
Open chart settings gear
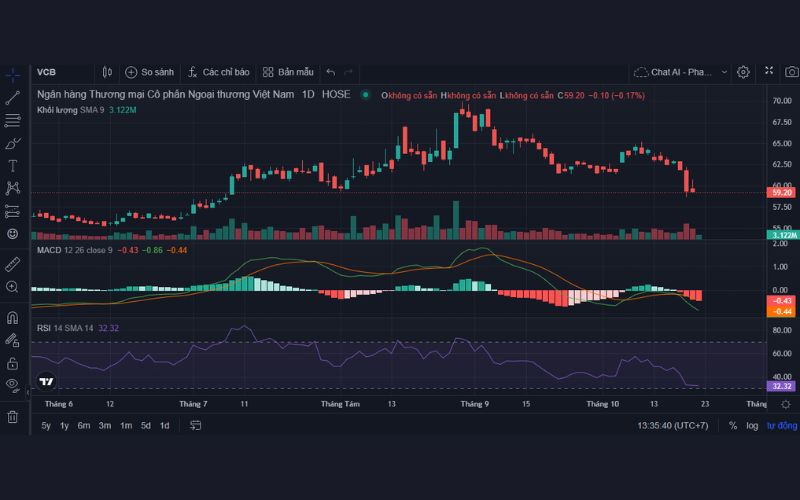pos(743,72)
